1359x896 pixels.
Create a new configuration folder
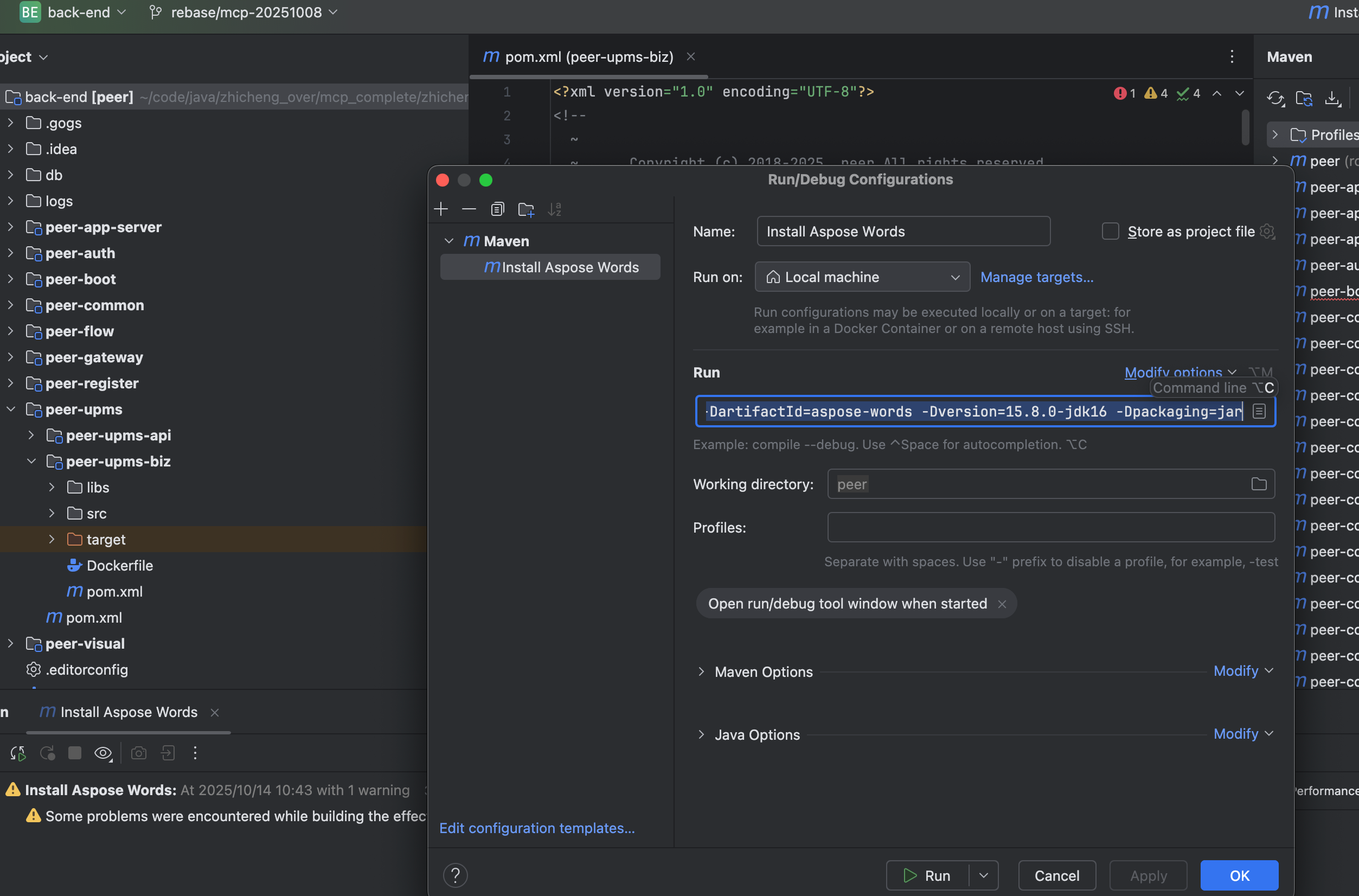tap(525, 209)
